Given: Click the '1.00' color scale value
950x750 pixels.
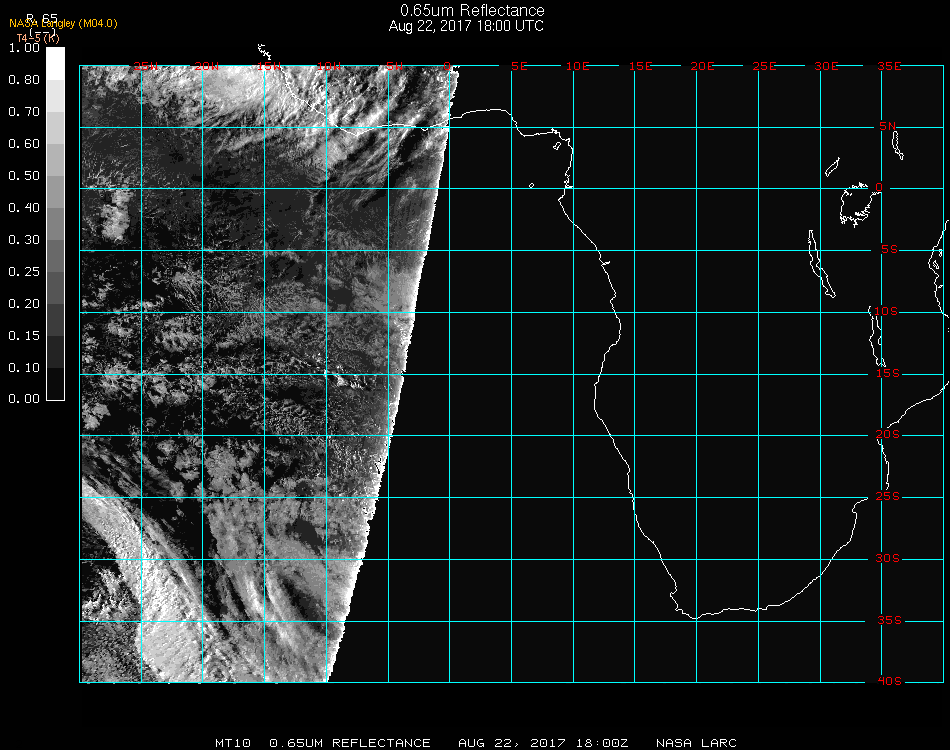Looking at the screenshot, I should (x=24, y=48).
